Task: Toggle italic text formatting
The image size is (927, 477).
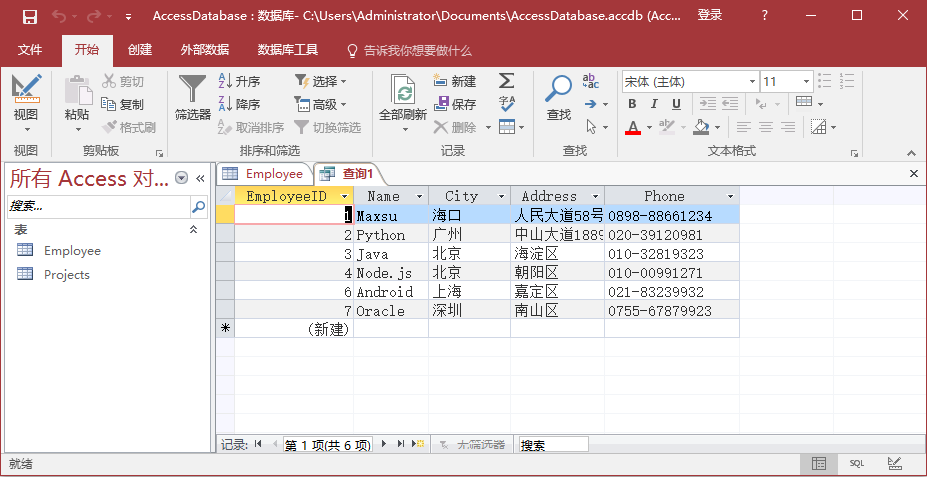Action: click(654, 104)
